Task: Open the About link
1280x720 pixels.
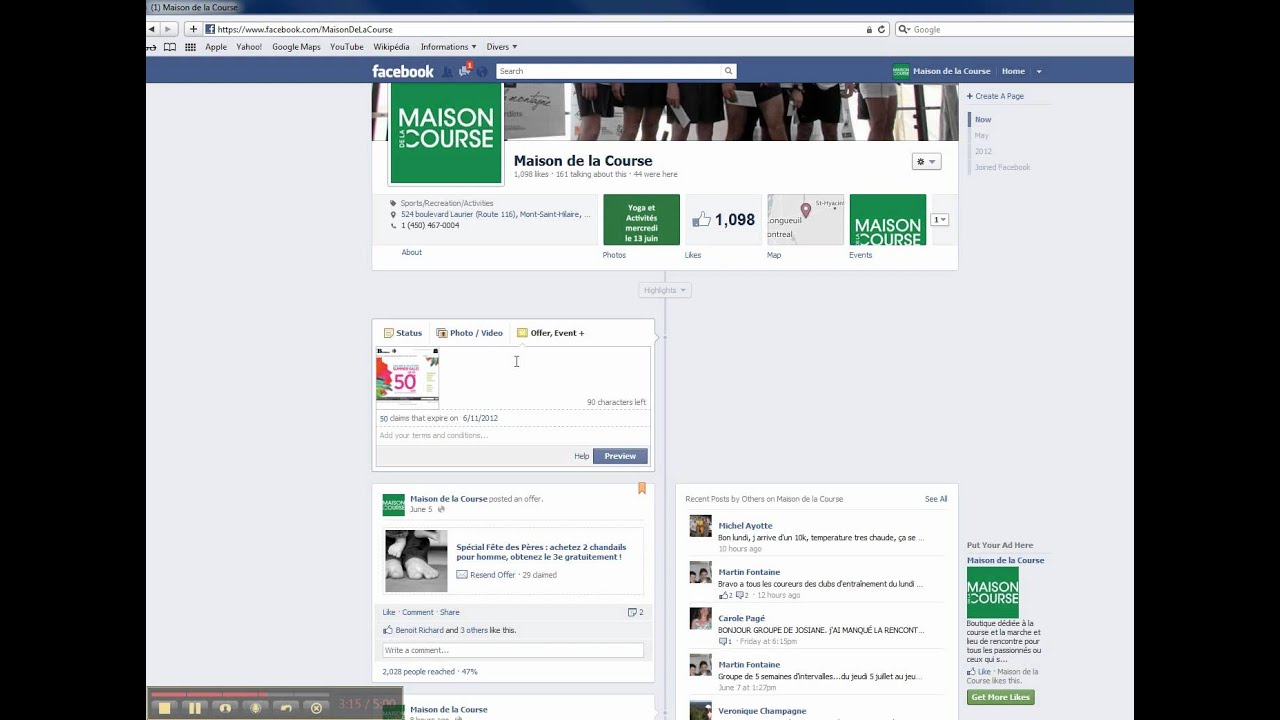Action: click(x=412, y=252)
